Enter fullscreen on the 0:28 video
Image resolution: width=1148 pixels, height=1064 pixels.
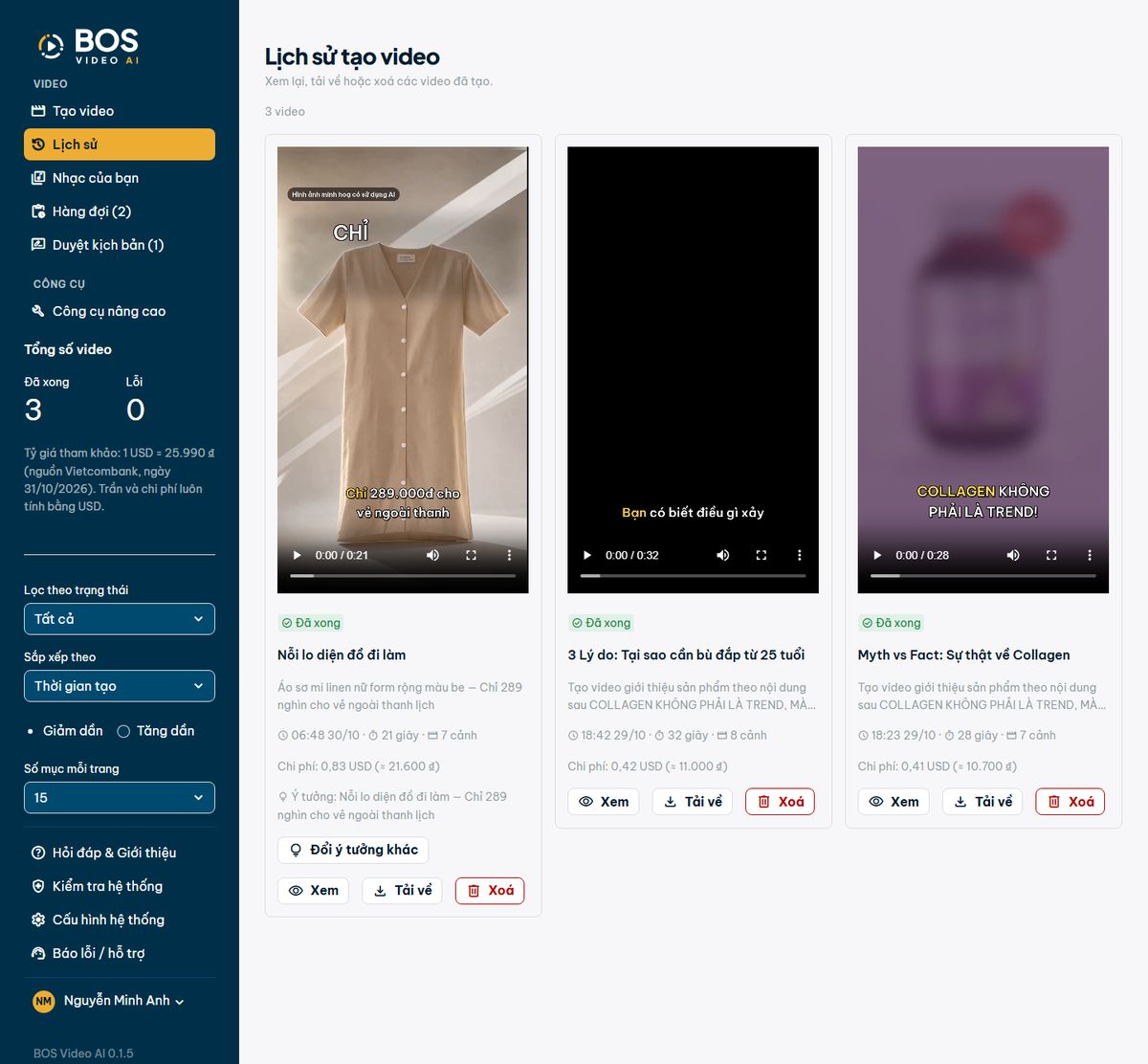pyautogui.click(x=1051, y=555)
